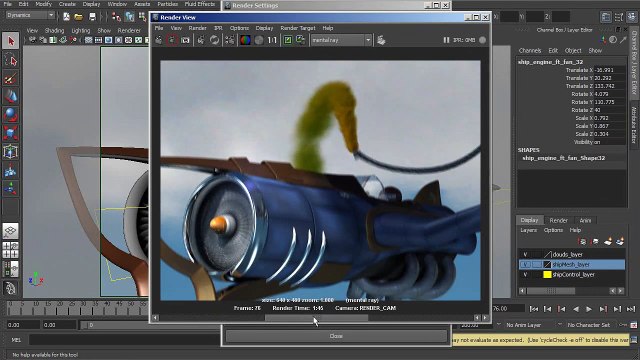Image resolution: width=640 pixels, height=360 pixels.
Task: Save scene disk icon
Action: [x=92, y=16]
